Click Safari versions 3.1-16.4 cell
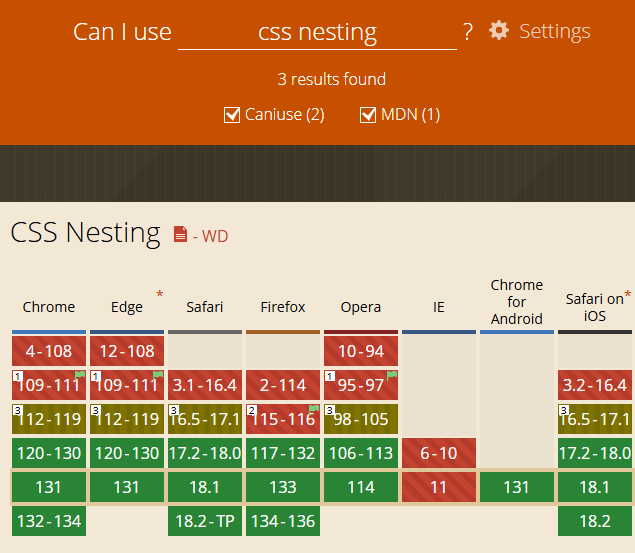This screenshot has width=635, height=553. tap(205, 385)
